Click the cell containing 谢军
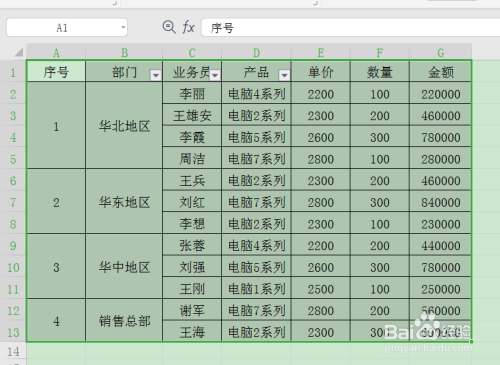Viewport: 500px width, 365px height. [192, 310]
